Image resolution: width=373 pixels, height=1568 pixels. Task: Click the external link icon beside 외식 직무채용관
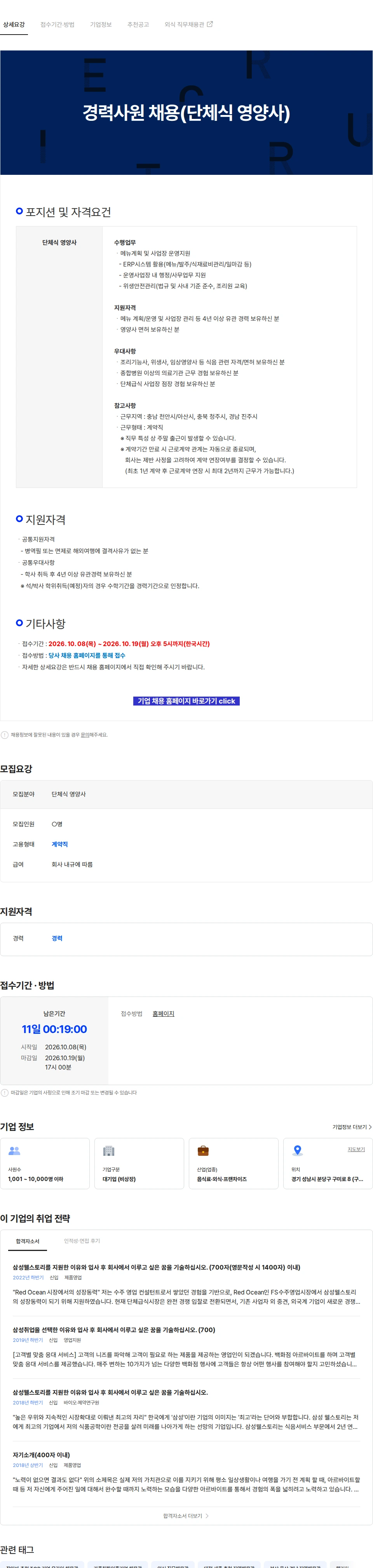[210, 24]
